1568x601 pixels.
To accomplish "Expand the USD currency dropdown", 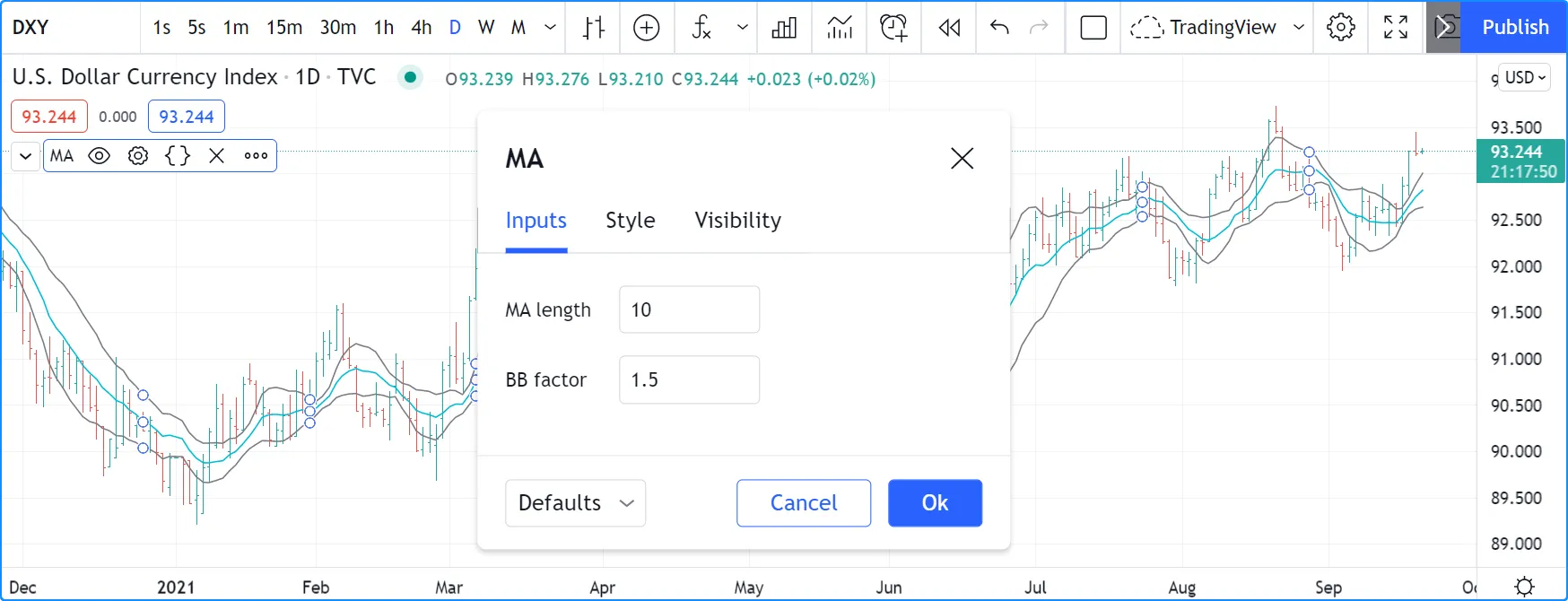I will 1525,78.
